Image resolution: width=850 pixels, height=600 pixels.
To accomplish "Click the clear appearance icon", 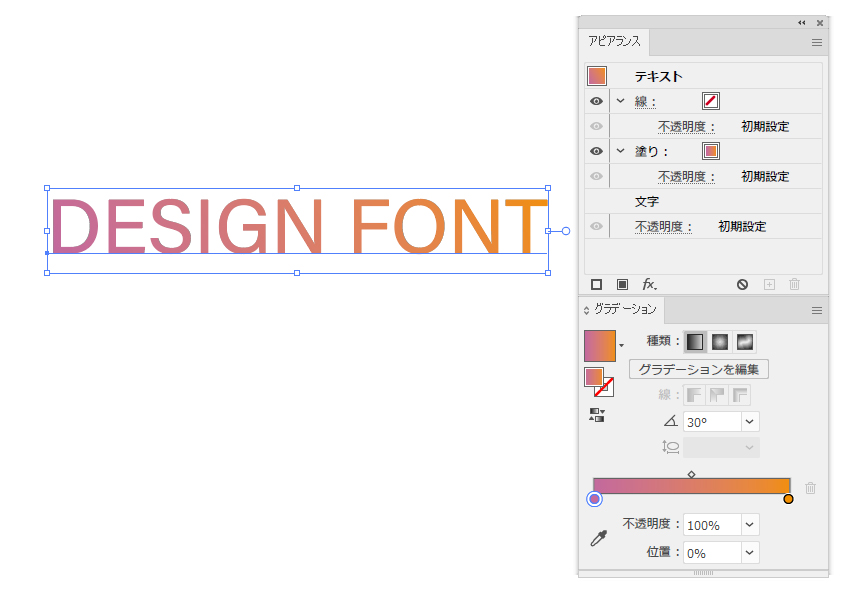I will pos(742,284).
